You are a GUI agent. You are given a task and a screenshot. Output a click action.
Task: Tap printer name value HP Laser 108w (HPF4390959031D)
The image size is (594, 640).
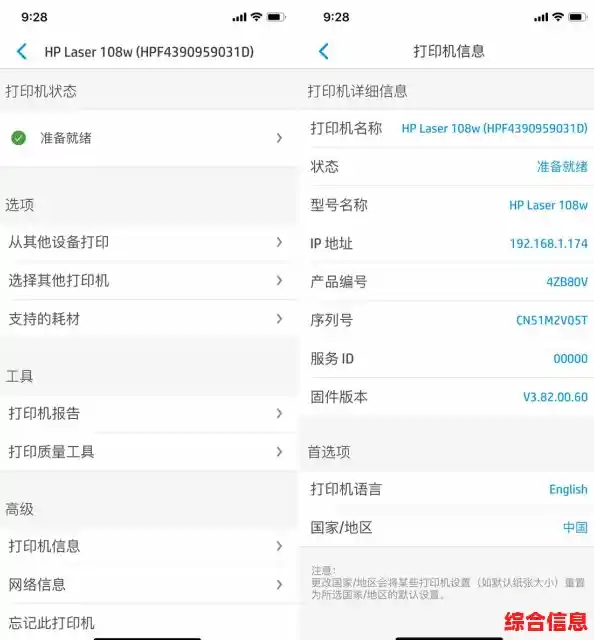point(494,129)
